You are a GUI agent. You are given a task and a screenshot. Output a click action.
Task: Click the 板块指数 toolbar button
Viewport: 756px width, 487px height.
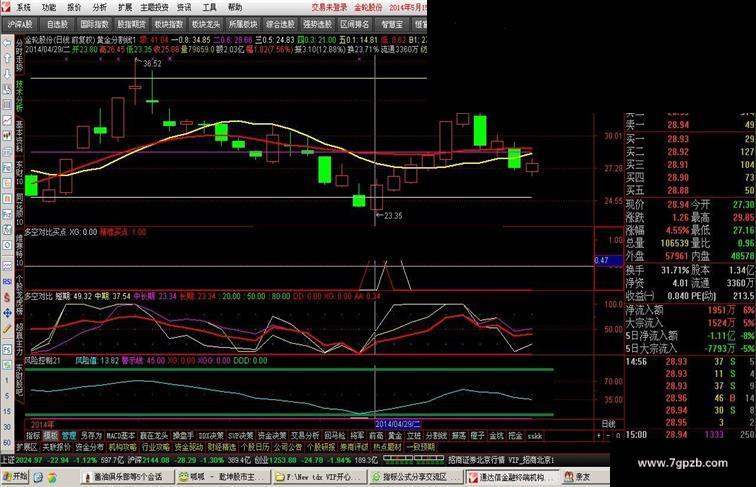[169, 24]
